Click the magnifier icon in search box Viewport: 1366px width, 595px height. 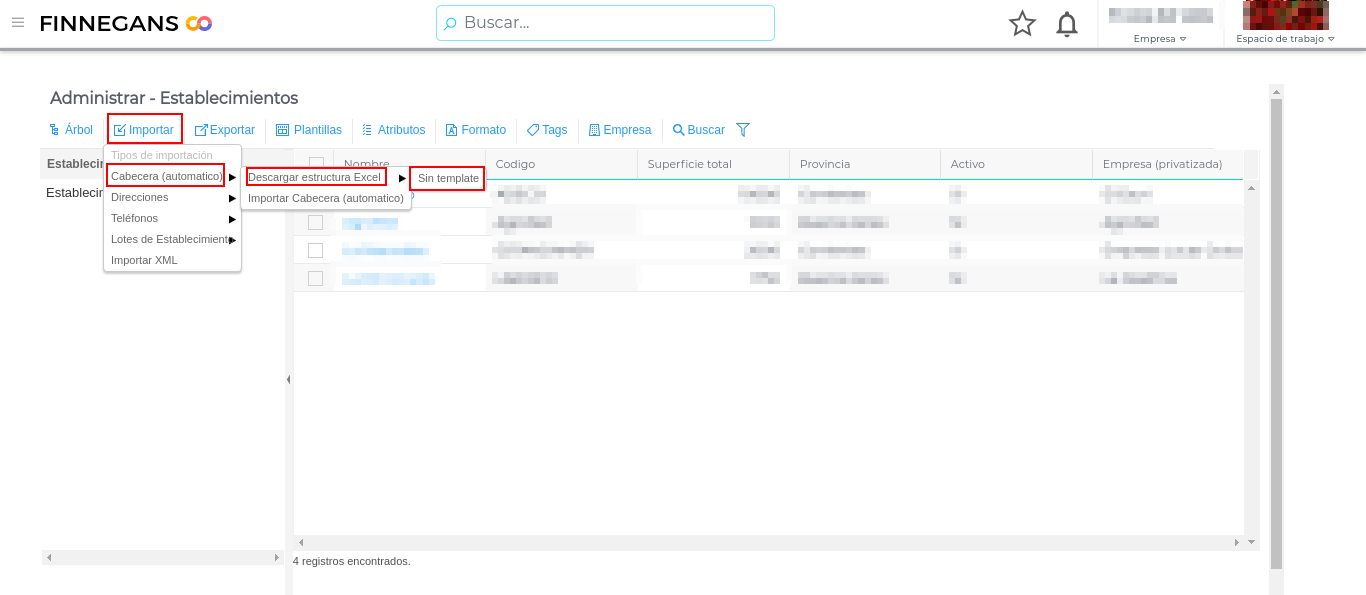point(450,23)
